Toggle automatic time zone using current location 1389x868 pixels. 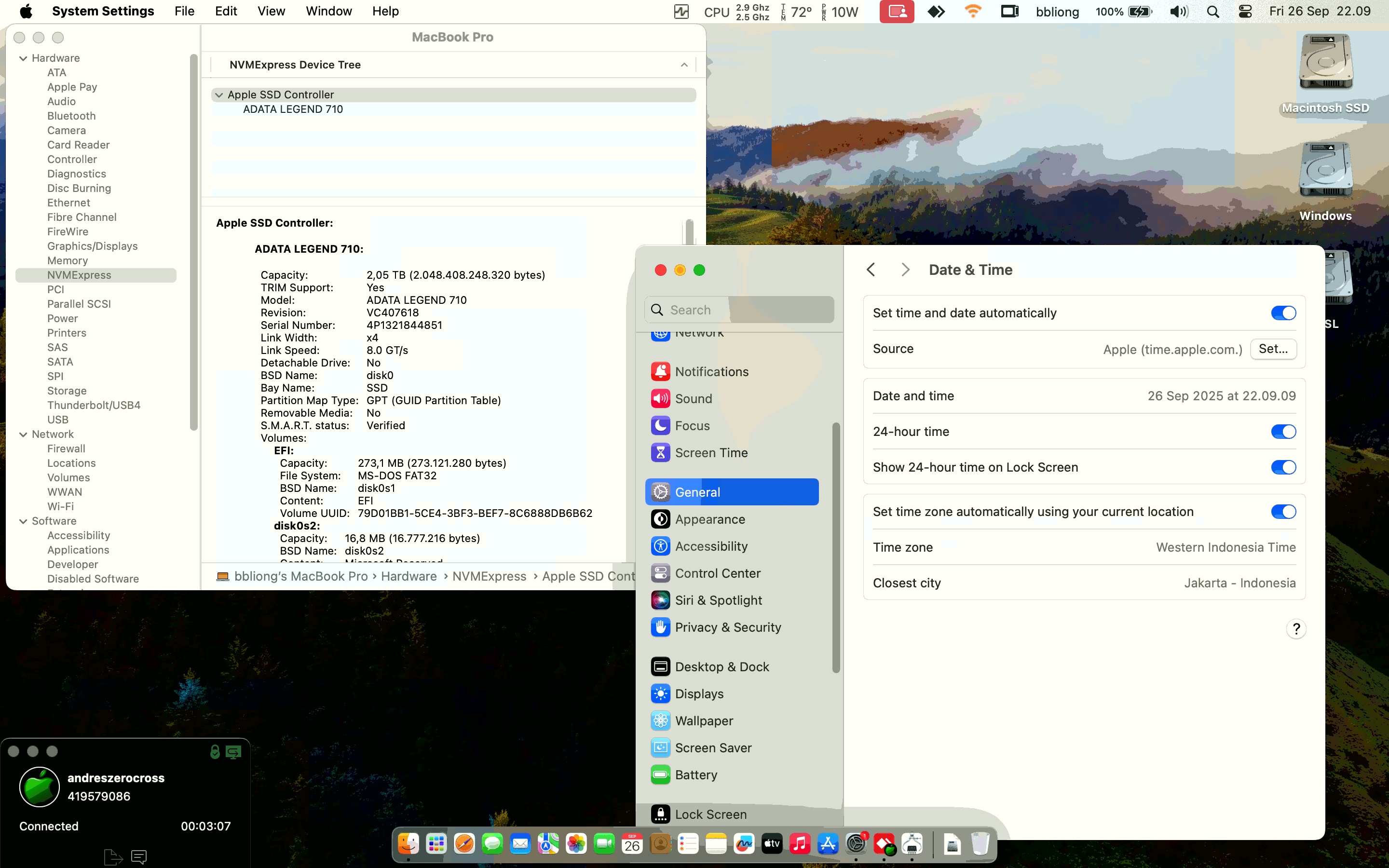[1283, 512]
